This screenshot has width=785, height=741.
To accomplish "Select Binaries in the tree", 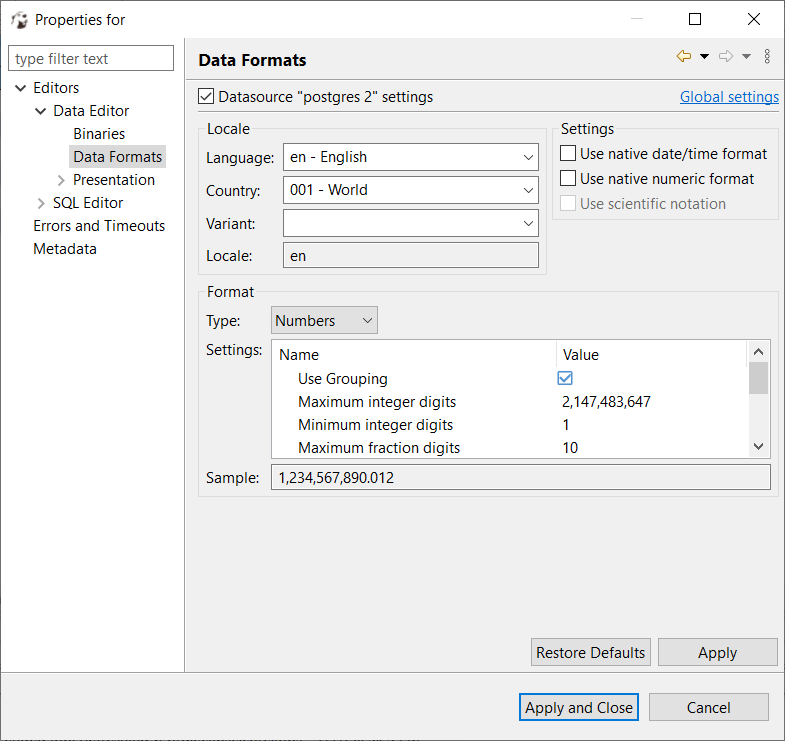I will pos(99,134).
